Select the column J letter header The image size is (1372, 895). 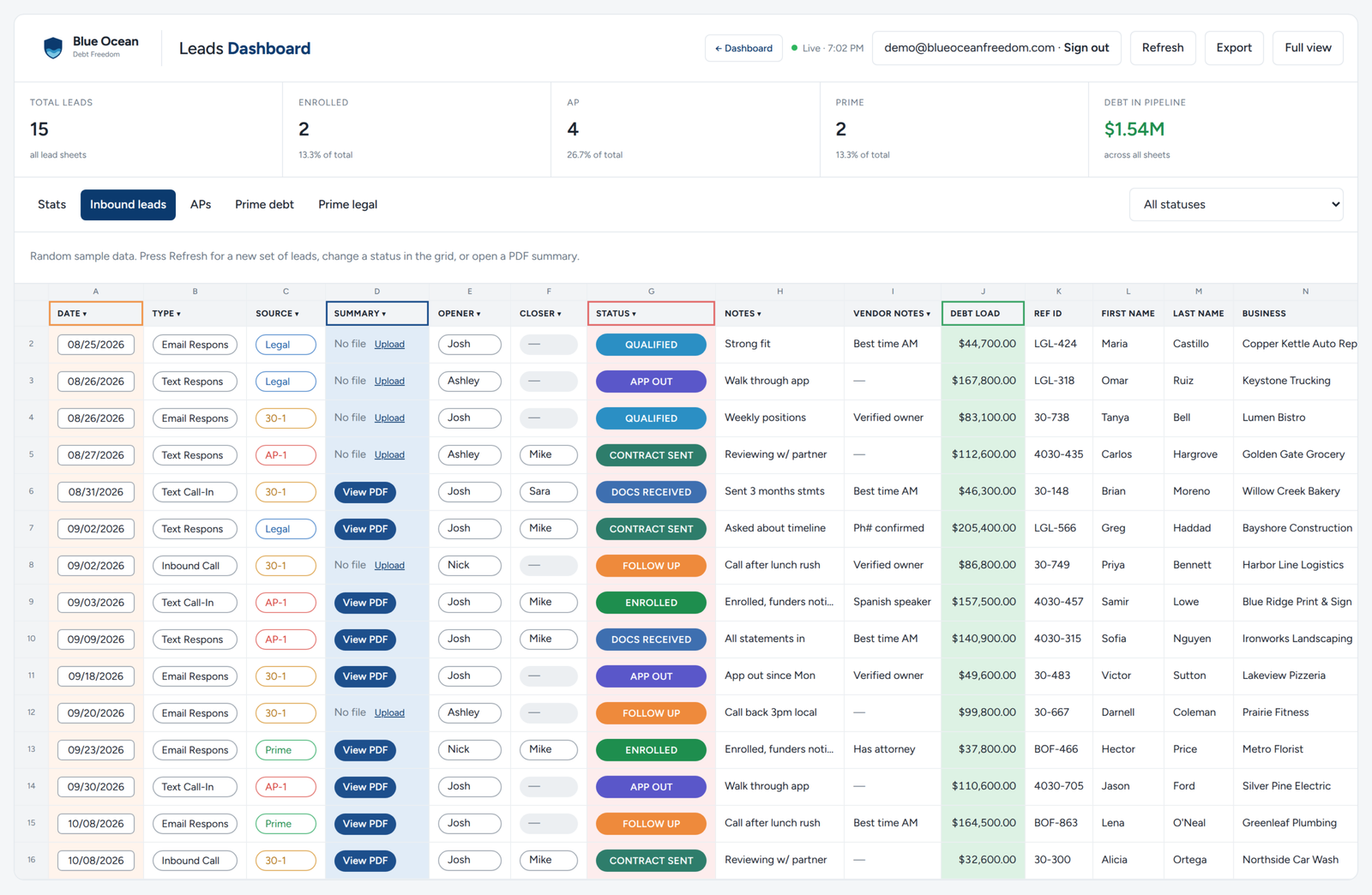click(x=983, y=291)
